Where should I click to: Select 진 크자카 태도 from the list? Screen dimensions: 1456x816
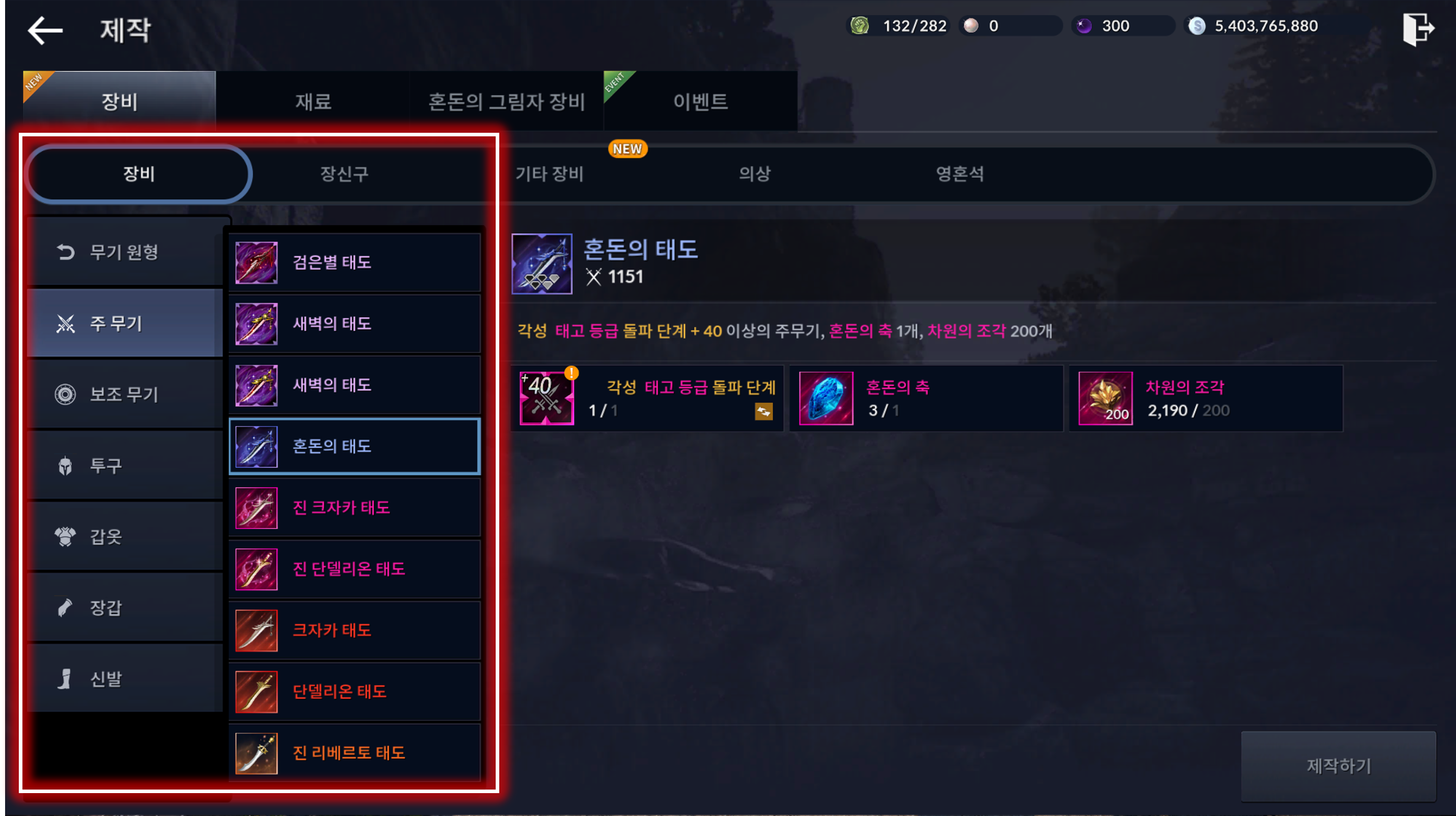(355, 508)
